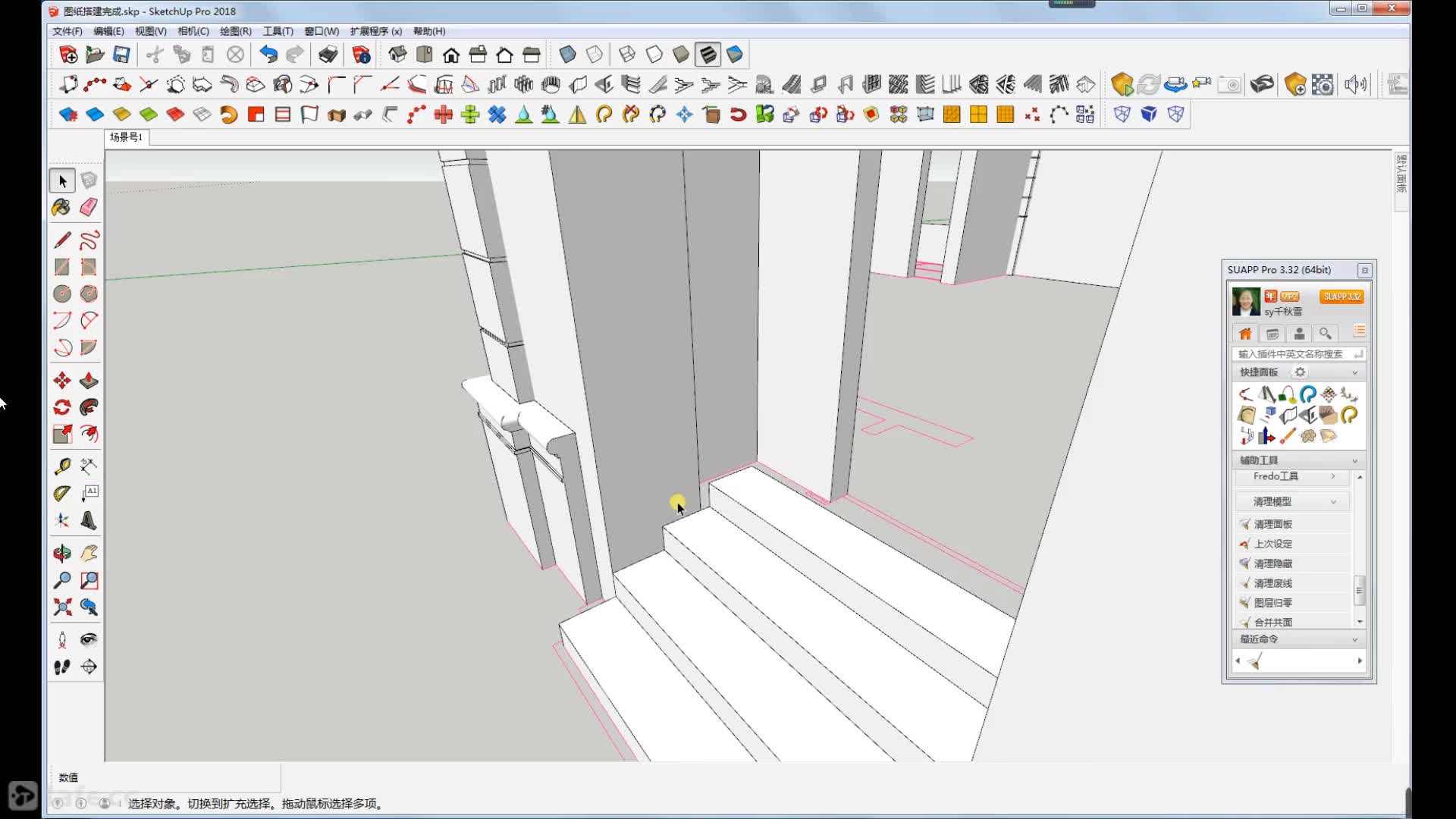The image size is (1456, 819).
Task: Click the Zoom Extents tool
Action: tap(62, 607)
